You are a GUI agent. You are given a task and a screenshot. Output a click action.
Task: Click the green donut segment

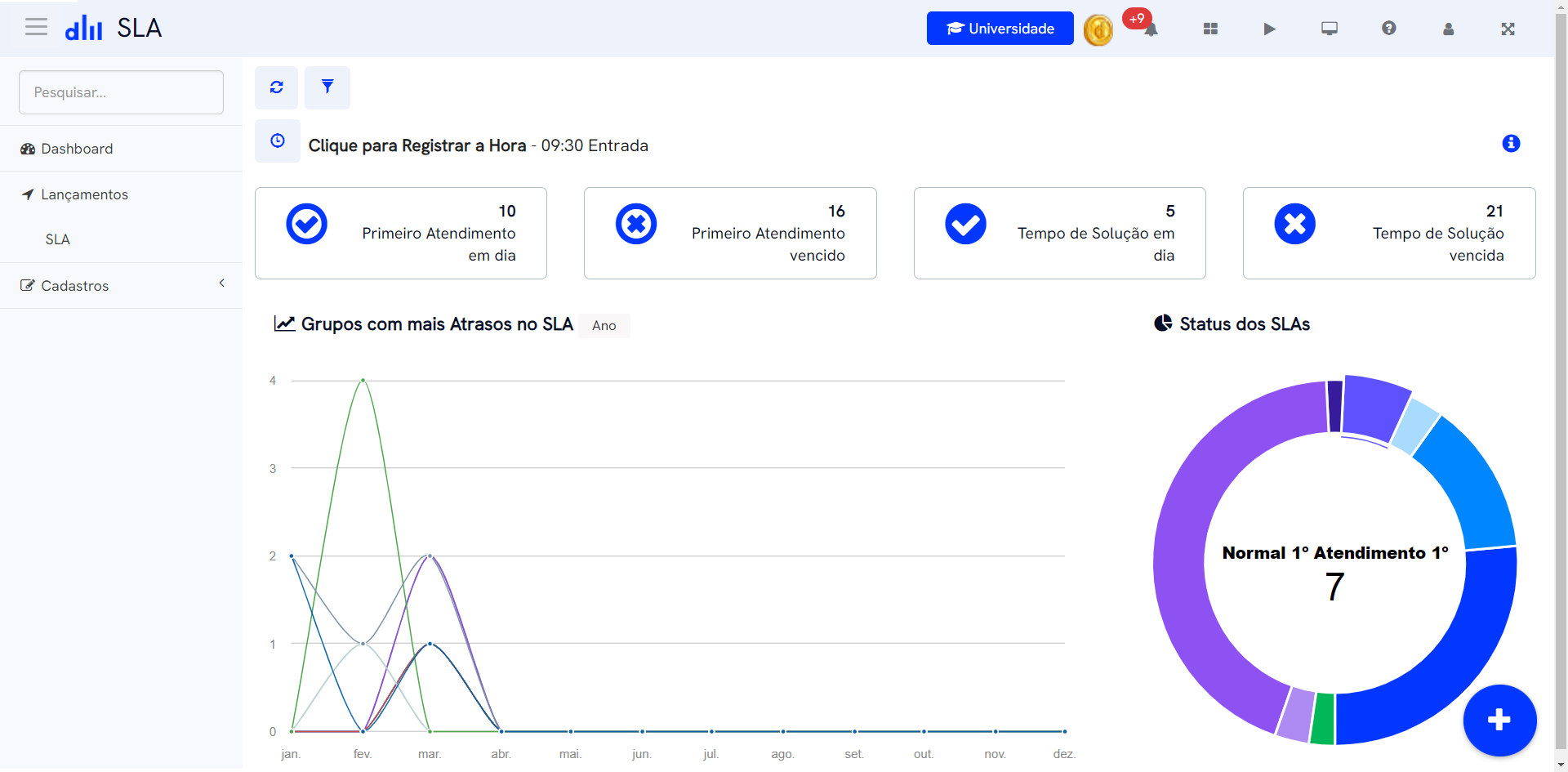pos(1323,719)
